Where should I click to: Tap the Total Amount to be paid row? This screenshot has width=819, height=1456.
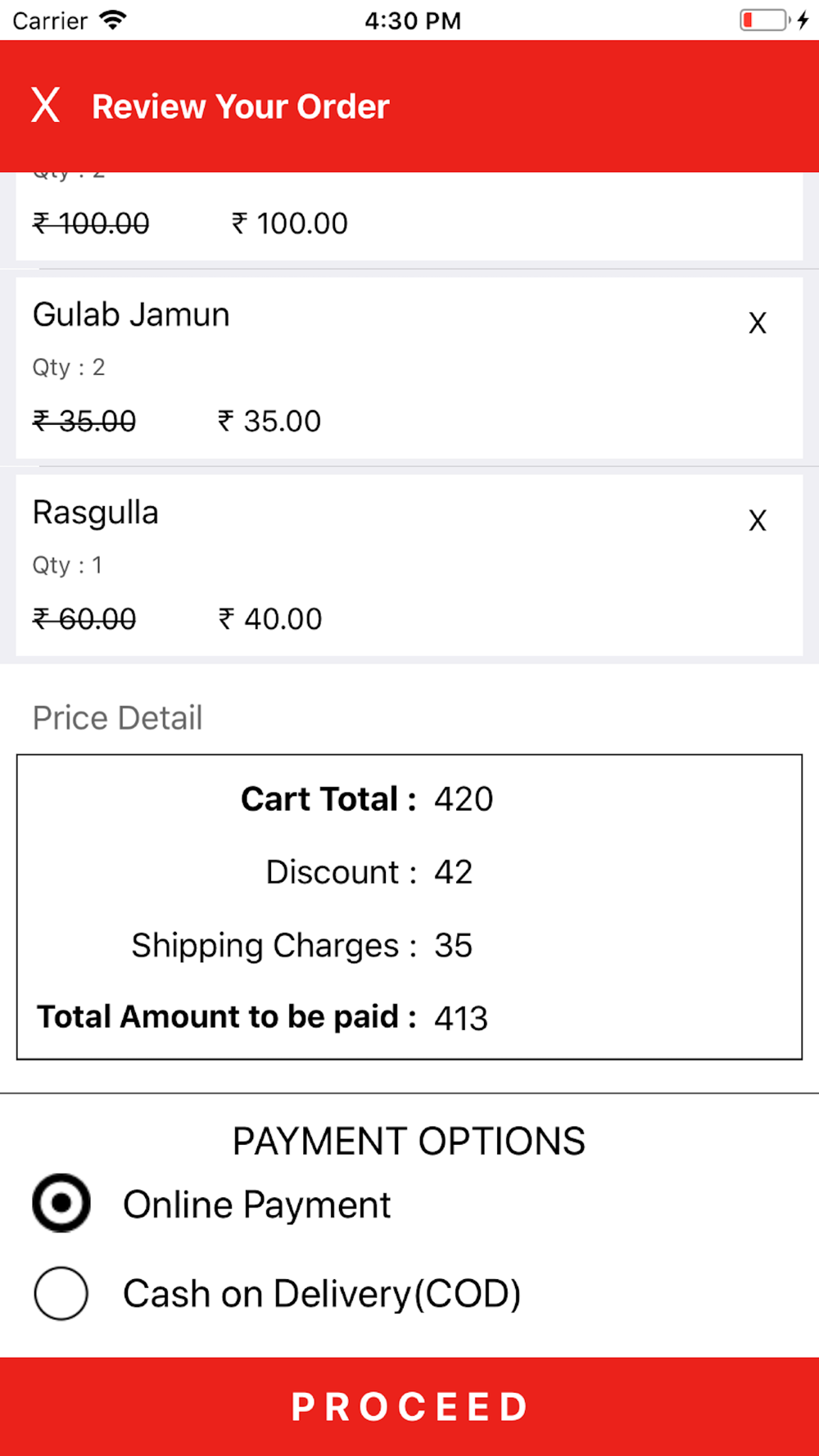tap(262, 1017)
